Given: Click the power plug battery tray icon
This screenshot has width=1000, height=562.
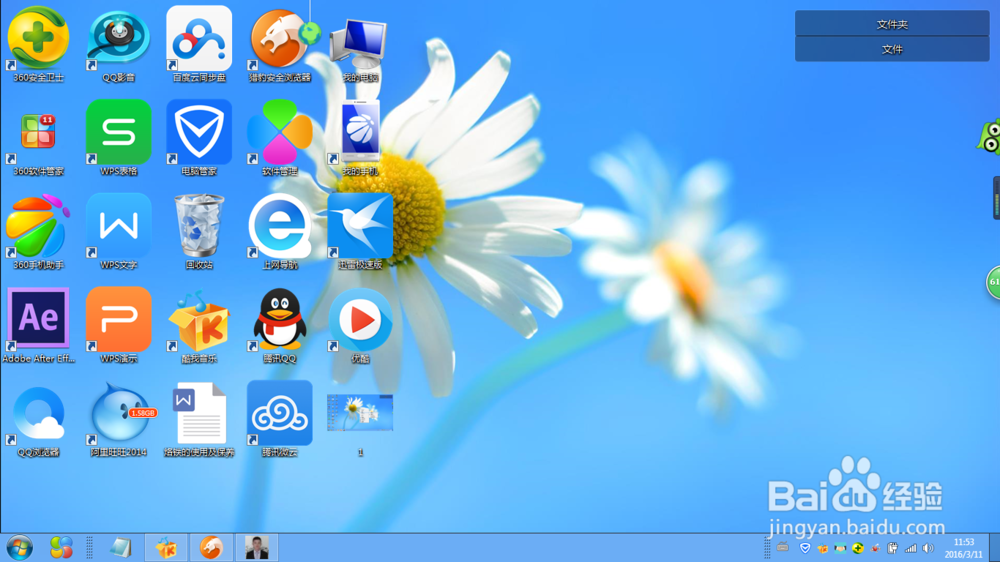Looking at the screenshot, I should click(x=893, y=548).
